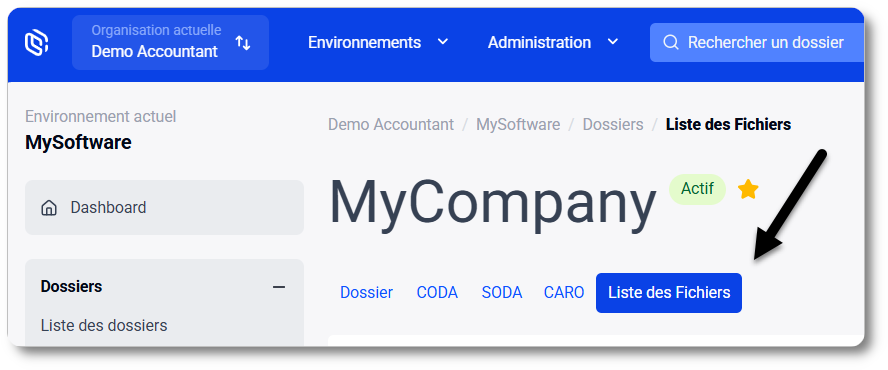Click the home icon beside Dashboard
This screenshot has height=370, width=888.
(49, 208)
